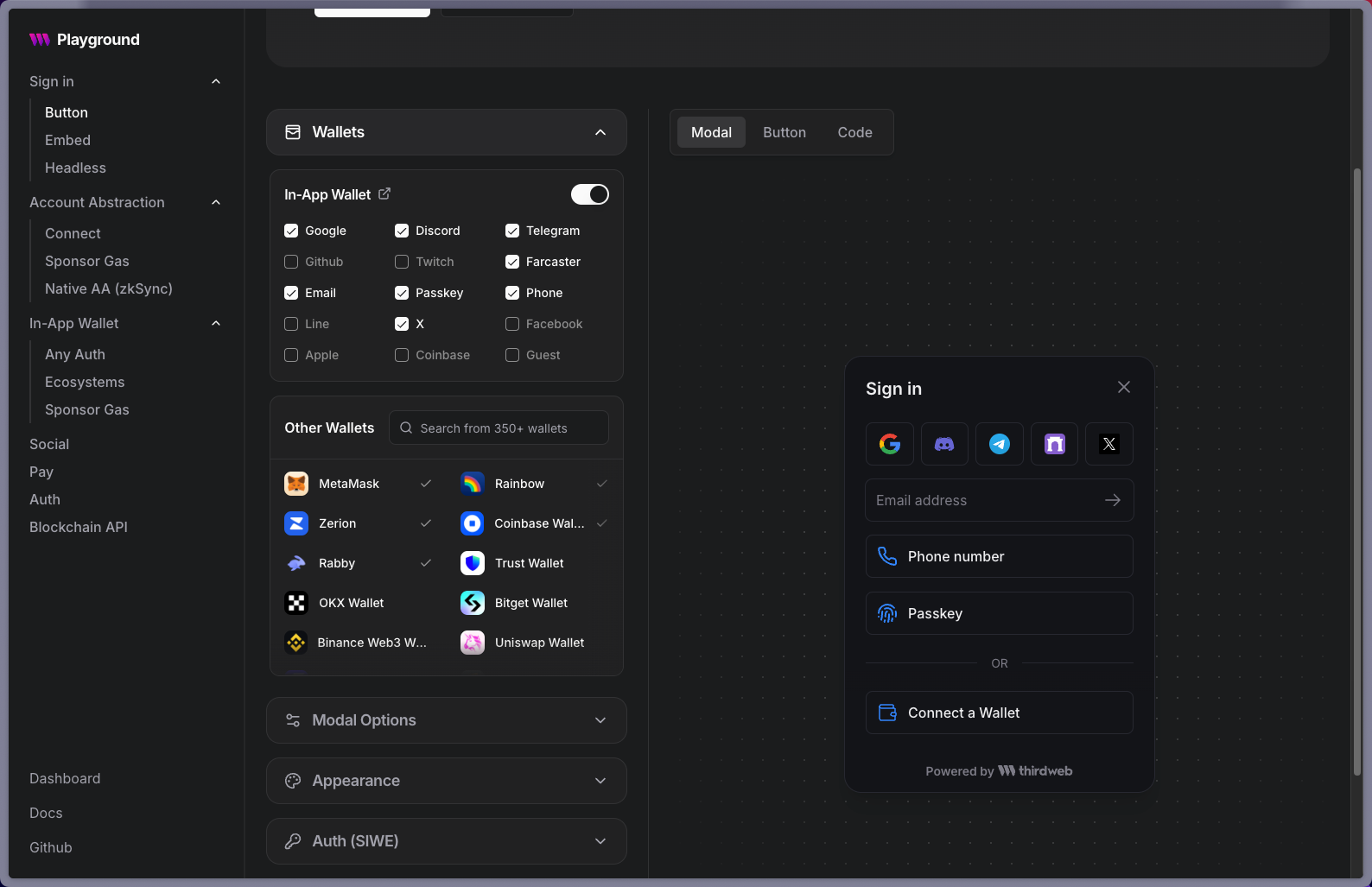Screen dimensions: 1372x887
Task: Click the Modal Options sliders icon
Action: 293,720
